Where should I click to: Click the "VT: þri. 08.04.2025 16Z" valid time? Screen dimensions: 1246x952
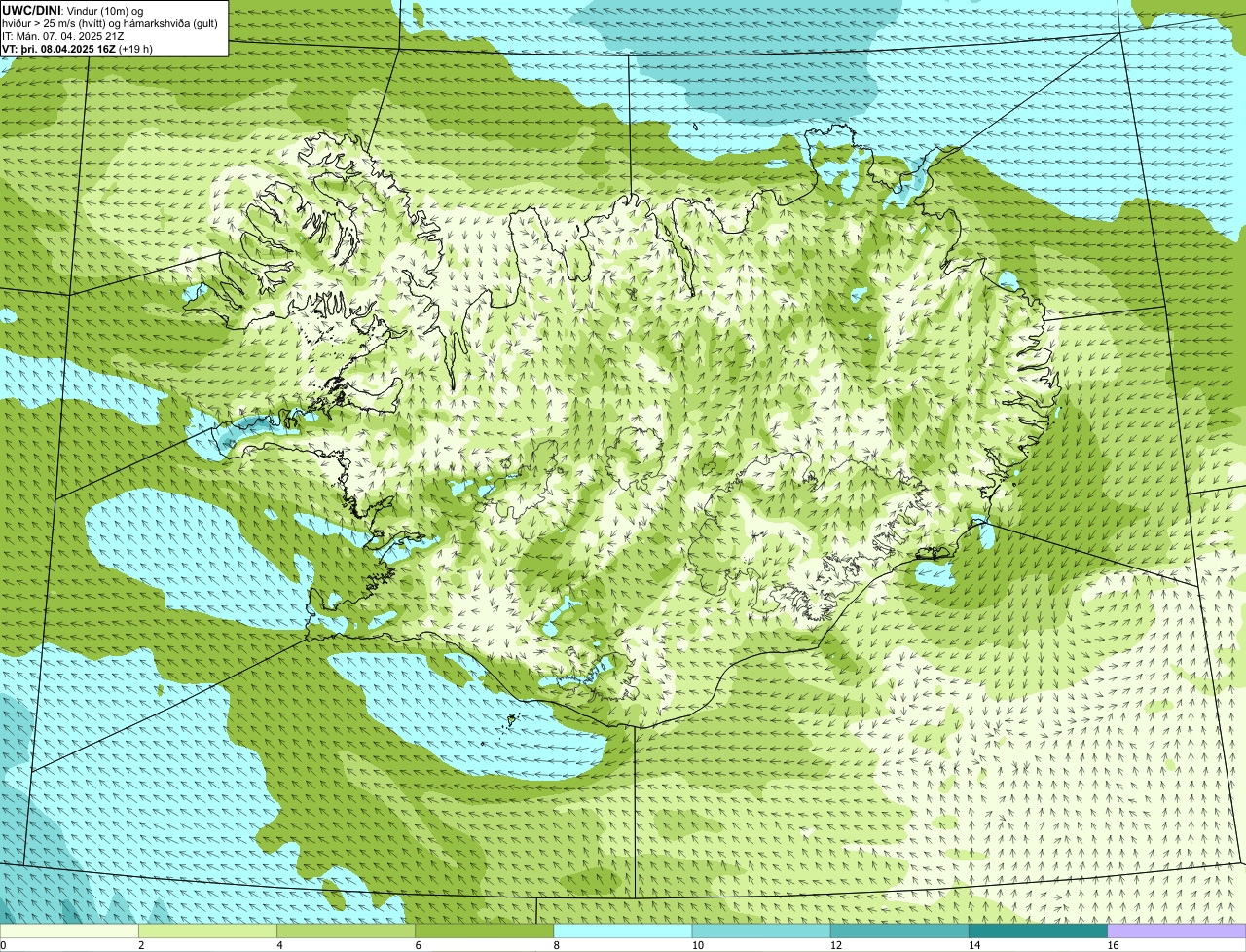(x=58, y=49)
